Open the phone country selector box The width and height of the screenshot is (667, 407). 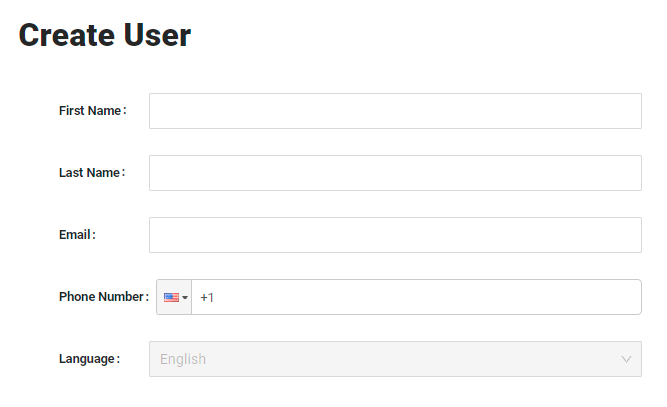(175, 298)
